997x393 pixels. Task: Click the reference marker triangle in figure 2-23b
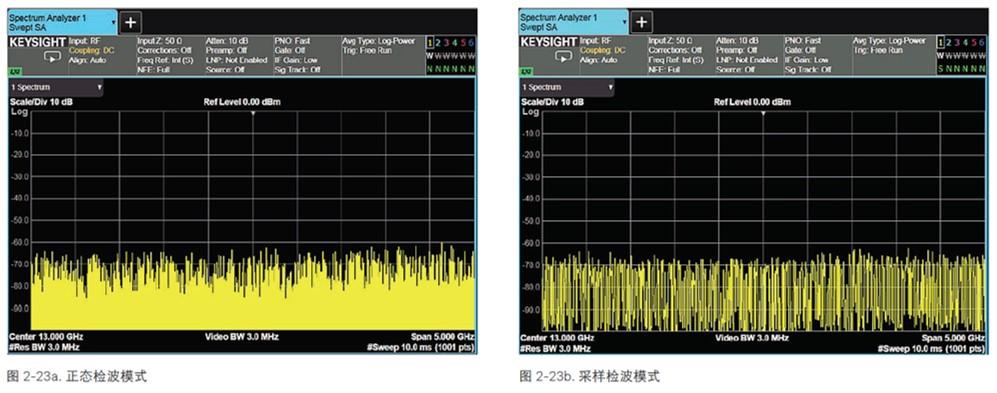[x=763, y=113]
